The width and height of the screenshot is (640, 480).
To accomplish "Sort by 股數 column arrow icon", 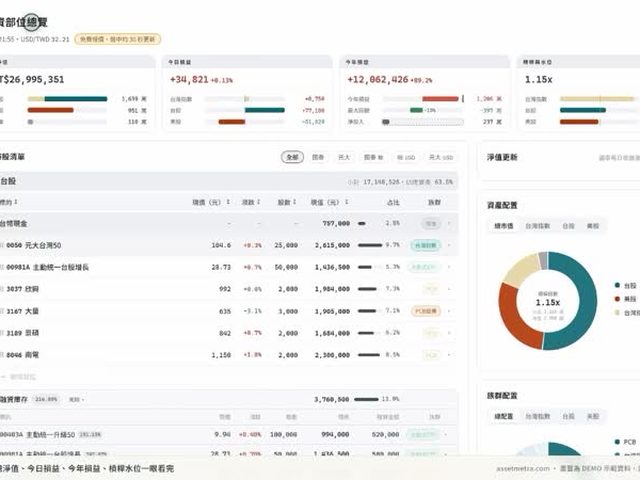I will pyautogui.click(x=294, y=202).
